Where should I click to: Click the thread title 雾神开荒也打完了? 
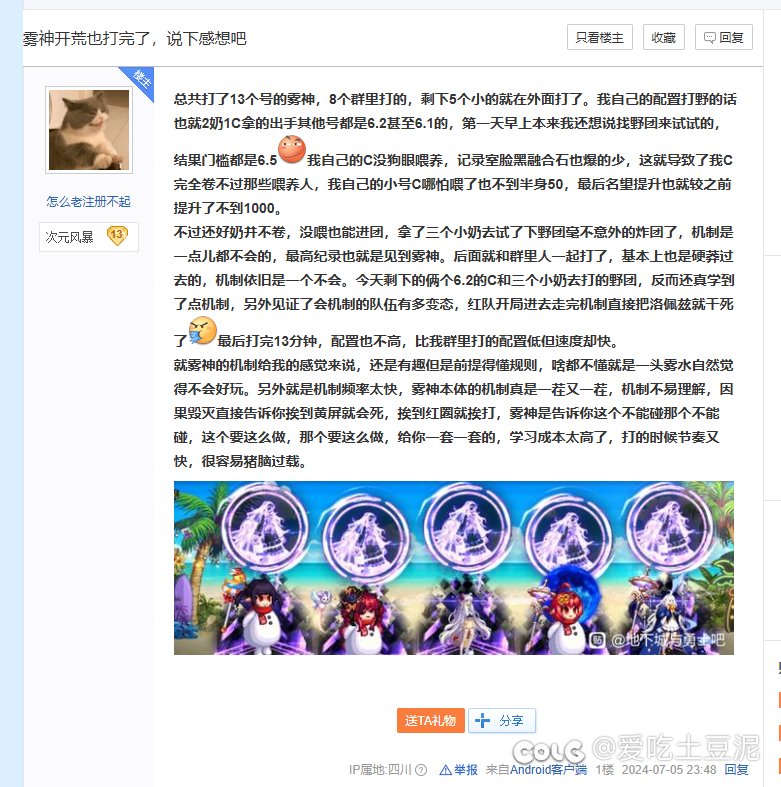(x=87, y=39)
